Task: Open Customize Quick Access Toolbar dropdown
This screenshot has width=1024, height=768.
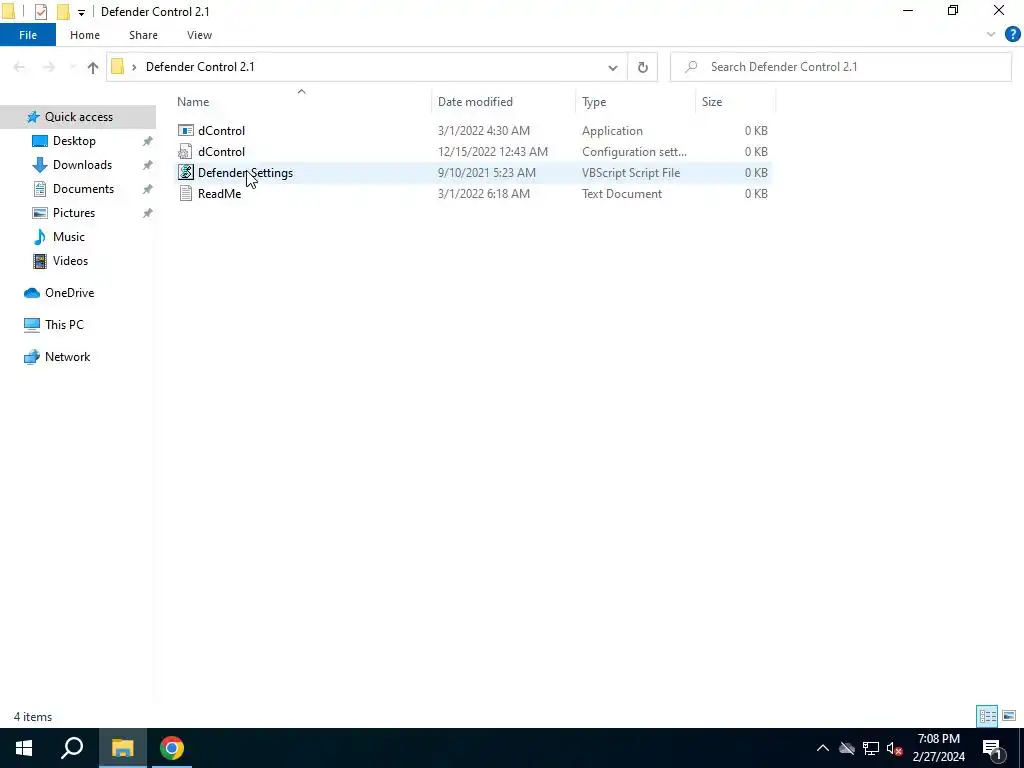Action: [81, 12]
